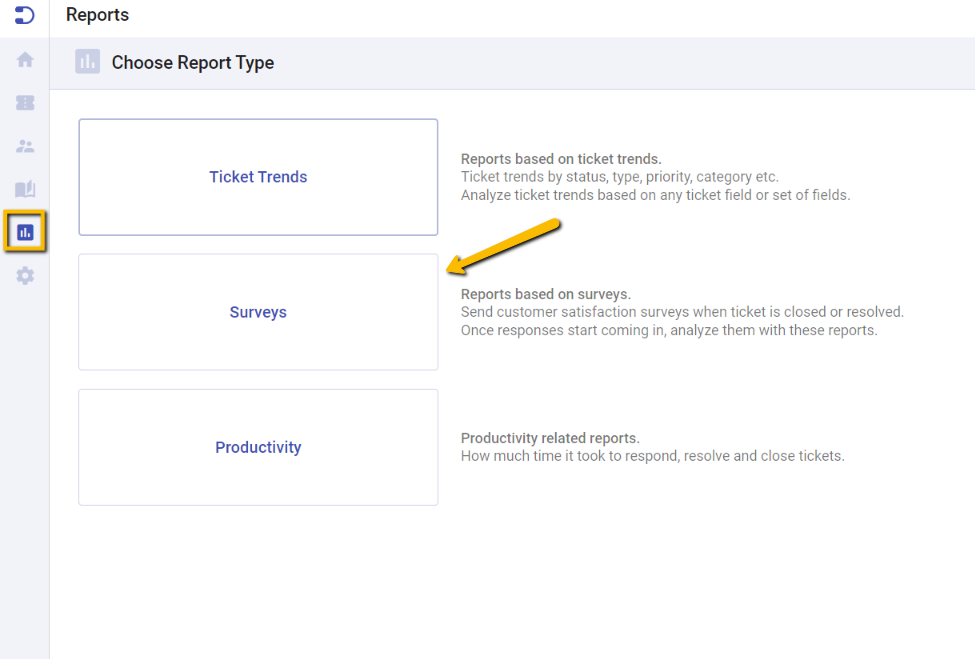Click the Productivity label text
This screenshot has width=975, height=659.
click(258, 447)
